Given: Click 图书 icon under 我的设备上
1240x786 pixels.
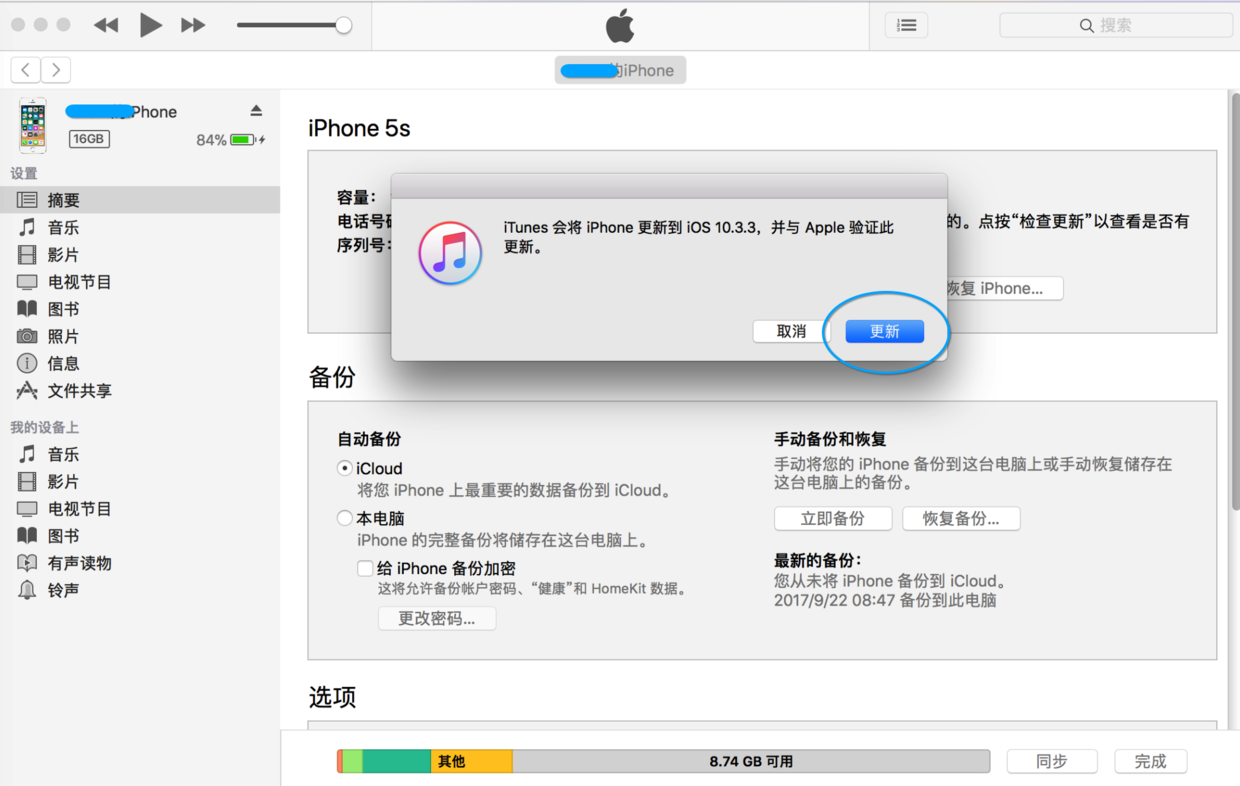Looking at the screenshot, I should point(27,536).
